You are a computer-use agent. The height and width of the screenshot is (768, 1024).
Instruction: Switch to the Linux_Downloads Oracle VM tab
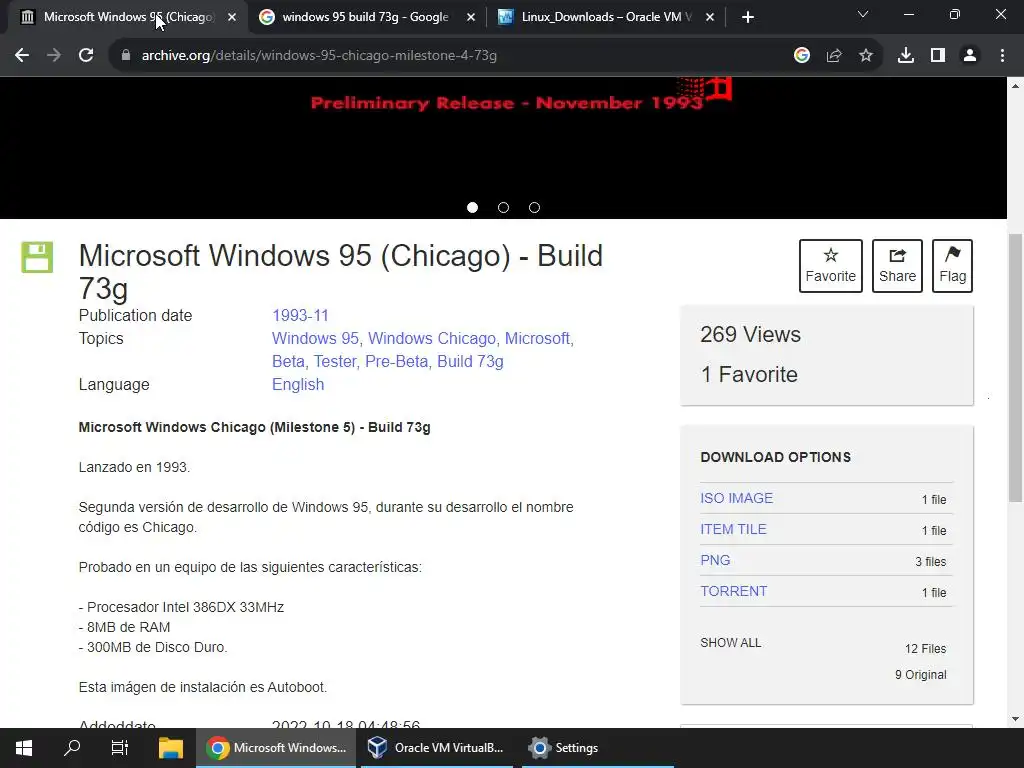(x=605, y=17)
